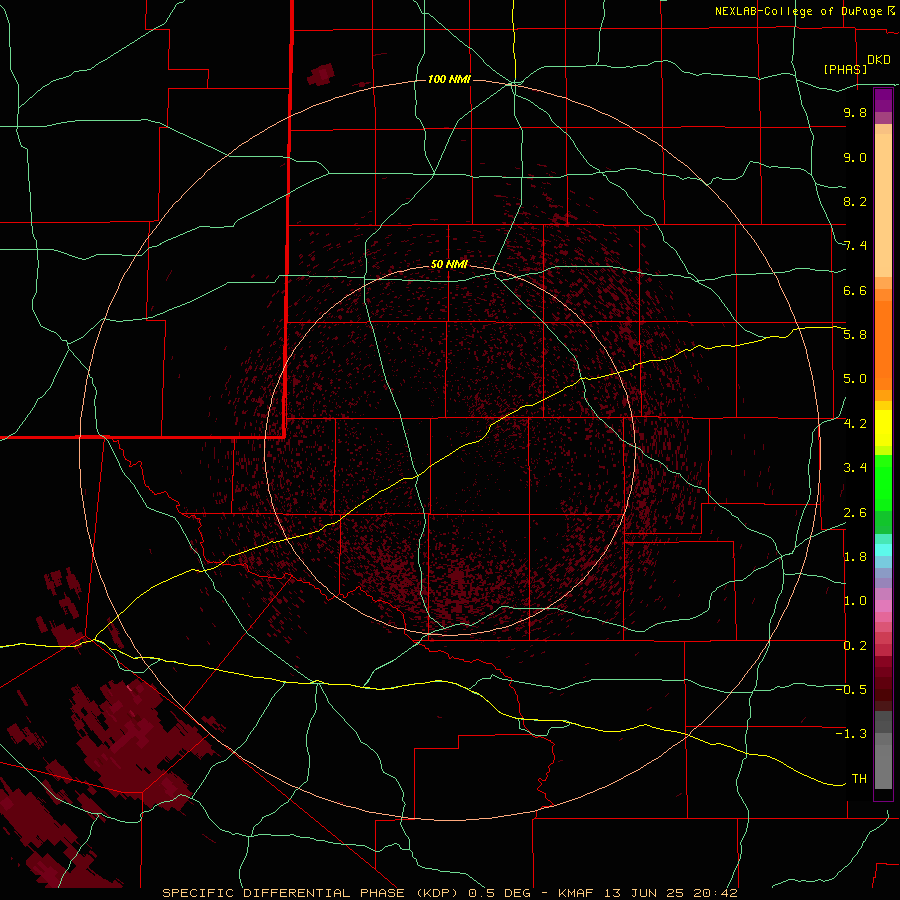Image resolution: width=900 pixels, height=900 pixels.
Task: Click the 9.8 value on color scale
Action: click(x=855, y=112)
